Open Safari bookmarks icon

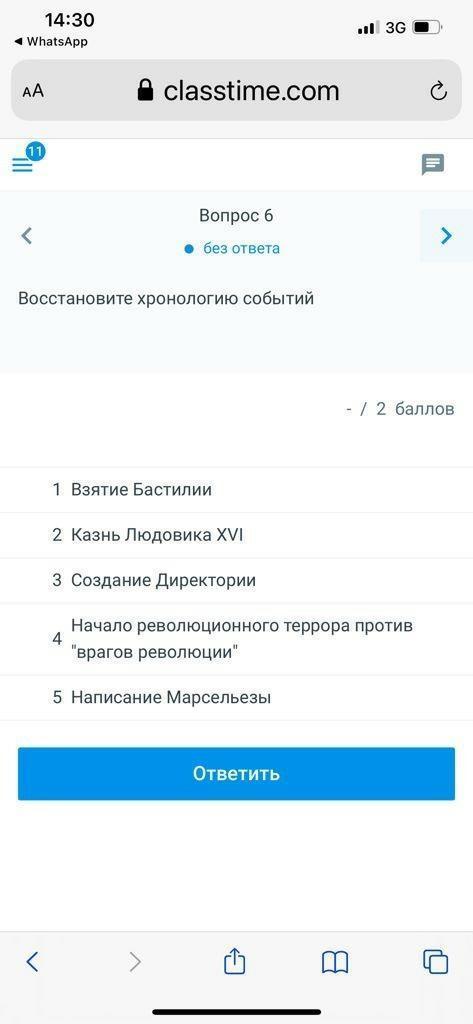pyautogui.click(x=335, y=962)
